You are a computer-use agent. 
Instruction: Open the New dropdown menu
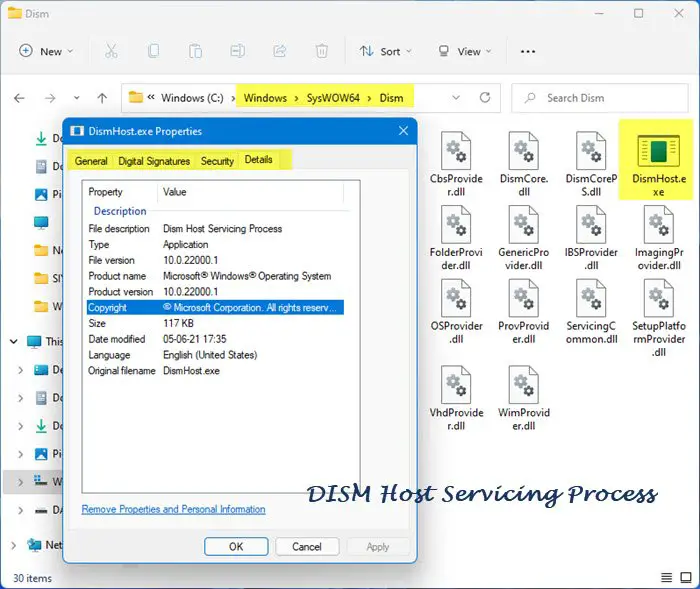click(x=46, y=51)
